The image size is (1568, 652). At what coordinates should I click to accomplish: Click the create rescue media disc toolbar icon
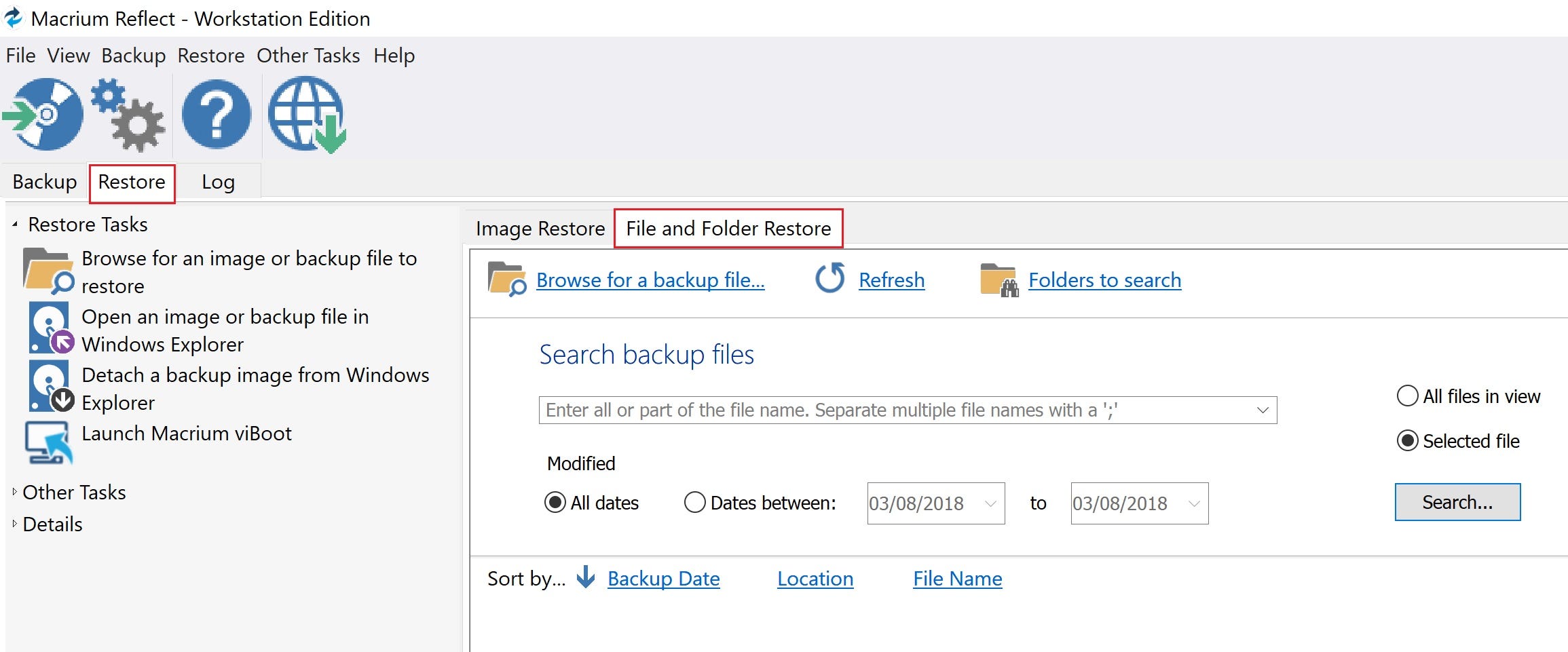(x=43, y=114)
